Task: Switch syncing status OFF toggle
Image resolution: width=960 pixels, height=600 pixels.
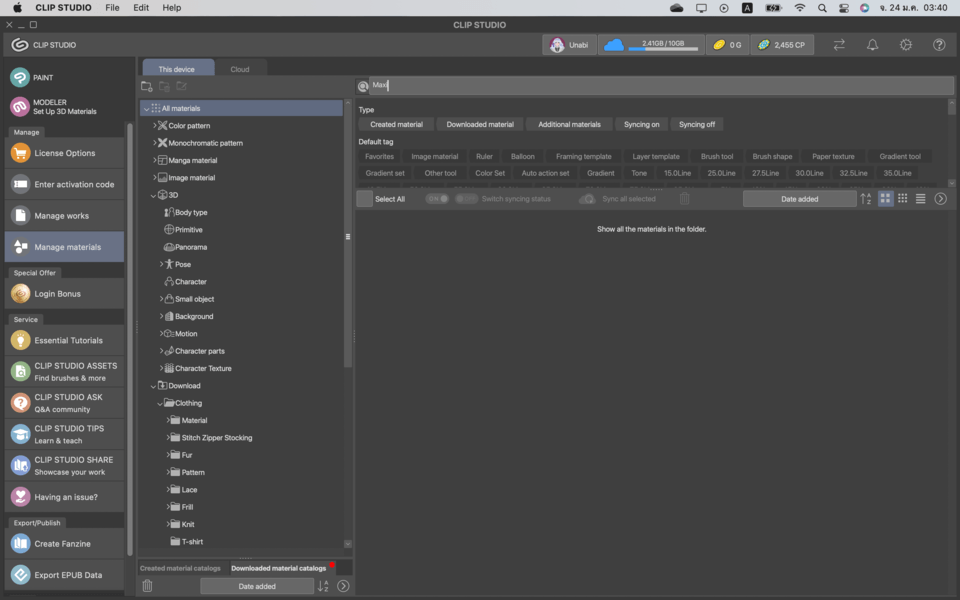Action: 466,198
